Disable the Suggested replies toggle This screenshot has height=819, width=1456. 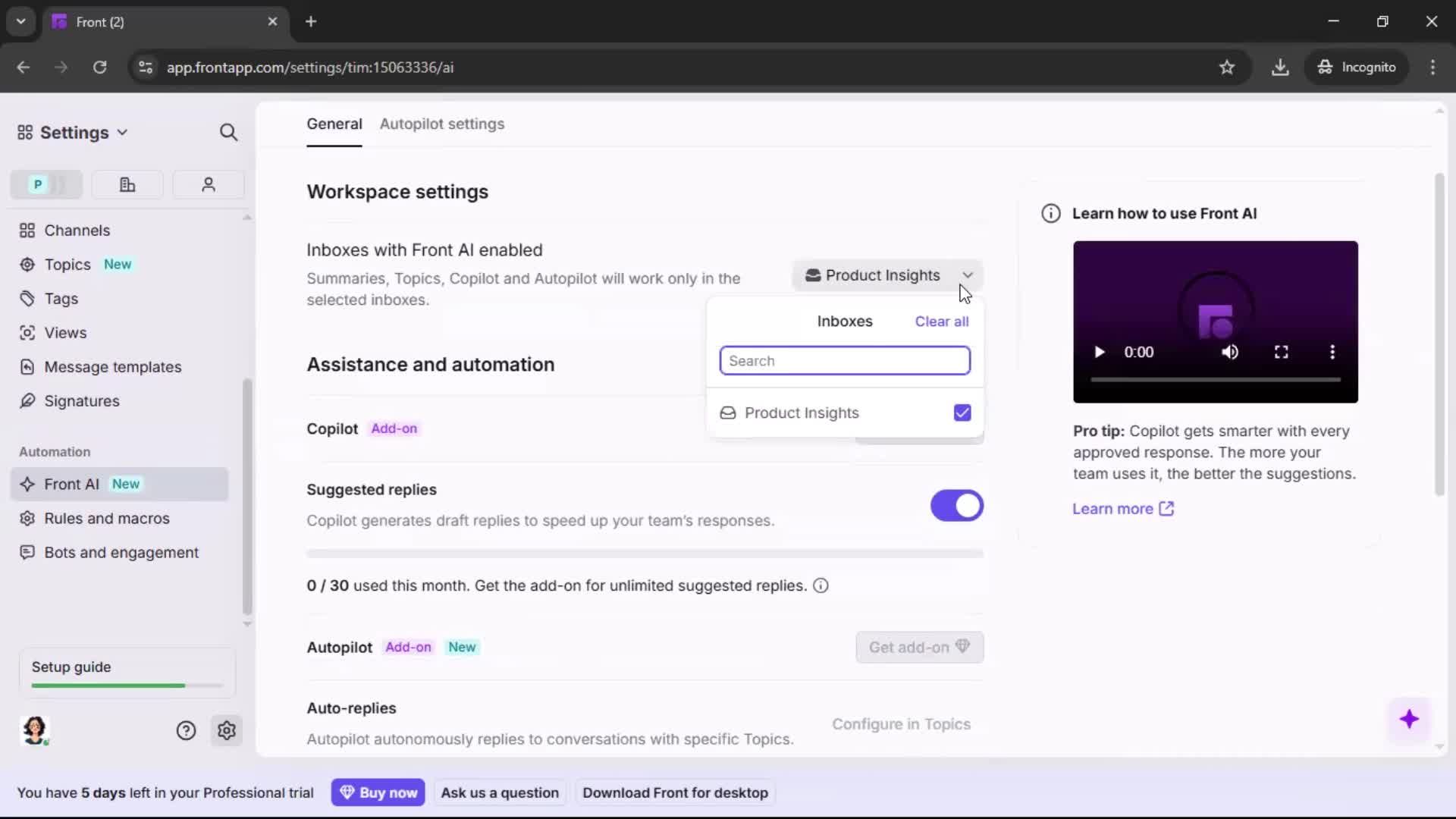[x=956, y=505]
